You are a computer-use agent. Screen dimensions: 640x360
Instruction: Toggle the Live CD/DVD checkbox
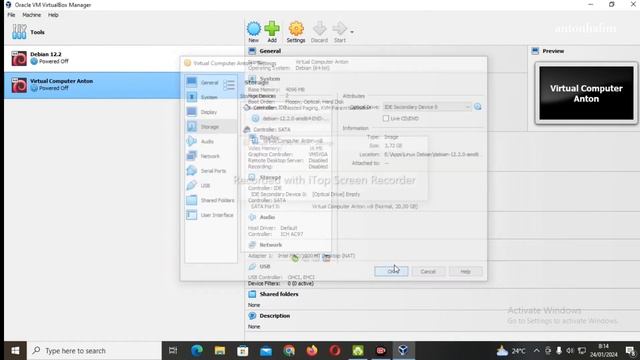point(386,118)
